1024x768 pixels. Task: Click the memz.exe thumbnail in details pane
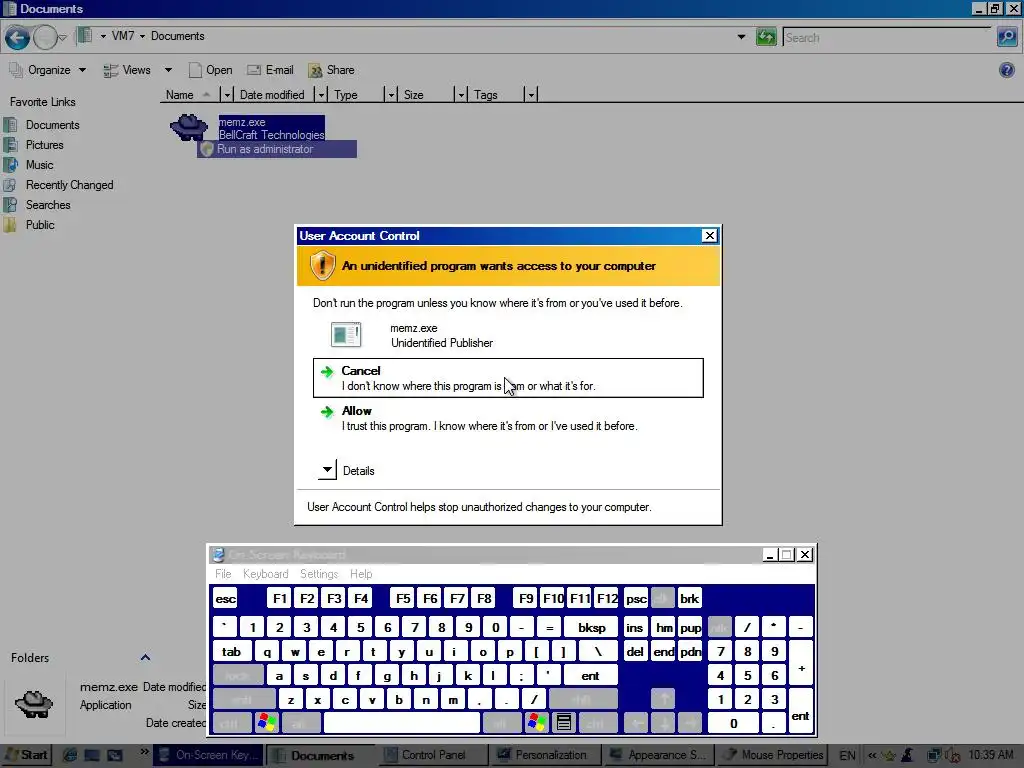(x=34, y=703)
